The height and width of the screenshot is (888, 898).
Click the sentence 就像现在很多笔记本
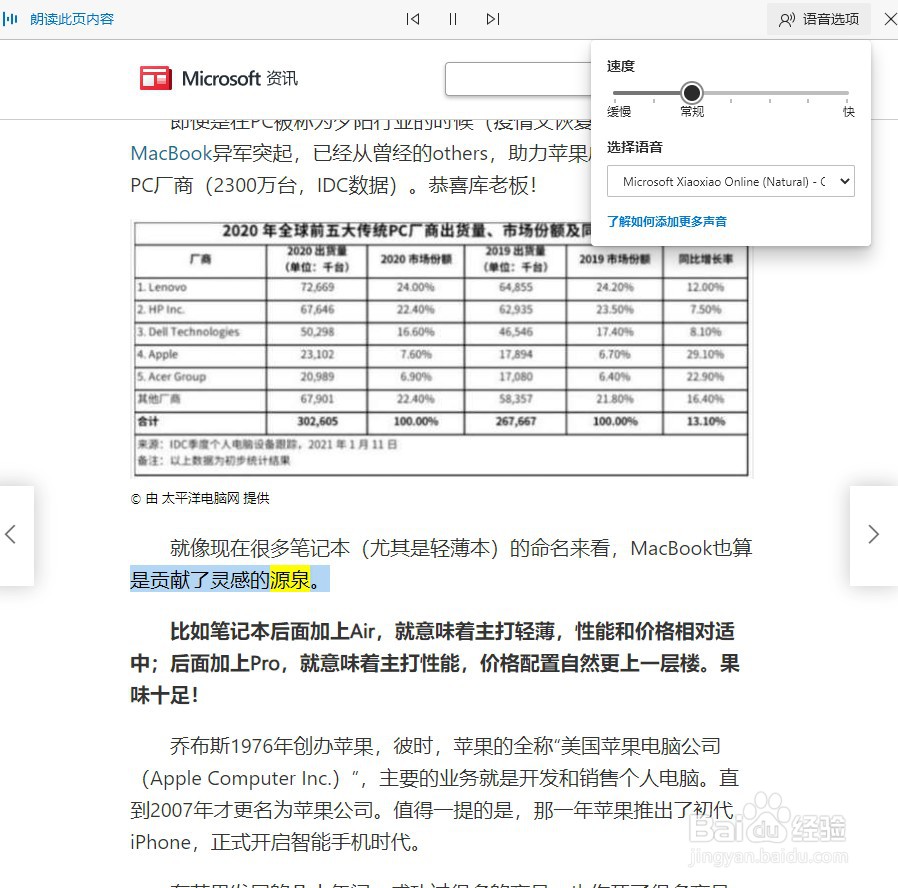[441, 565]
